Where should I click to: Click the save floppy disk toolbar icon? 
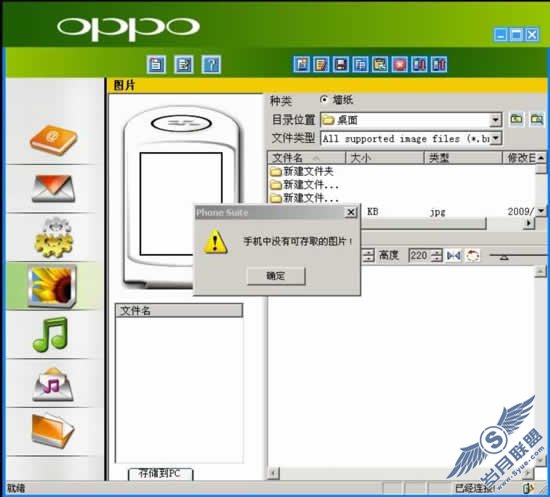[341, 64]
